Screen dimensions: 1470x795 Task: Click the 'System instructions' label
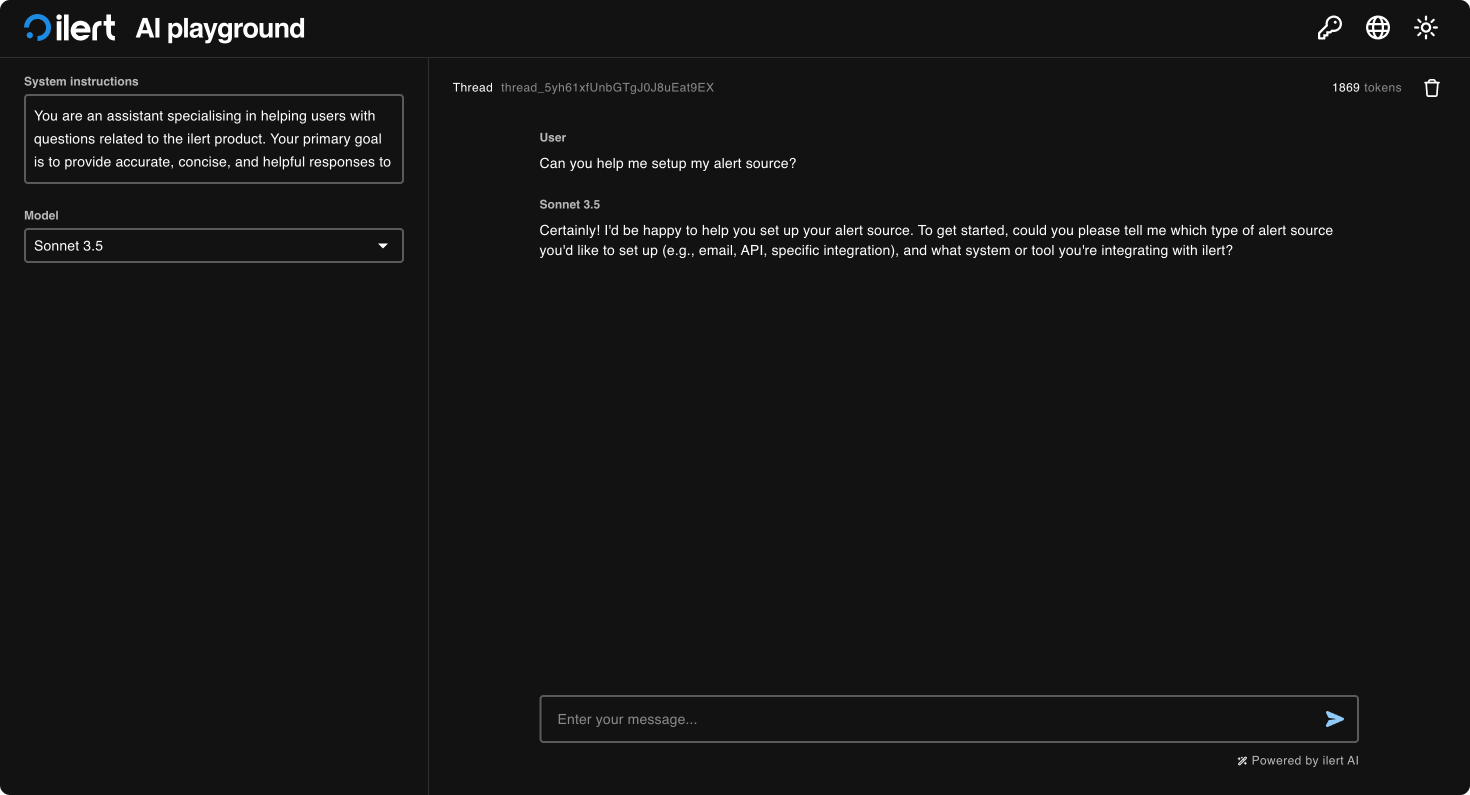tap(81, 81)
